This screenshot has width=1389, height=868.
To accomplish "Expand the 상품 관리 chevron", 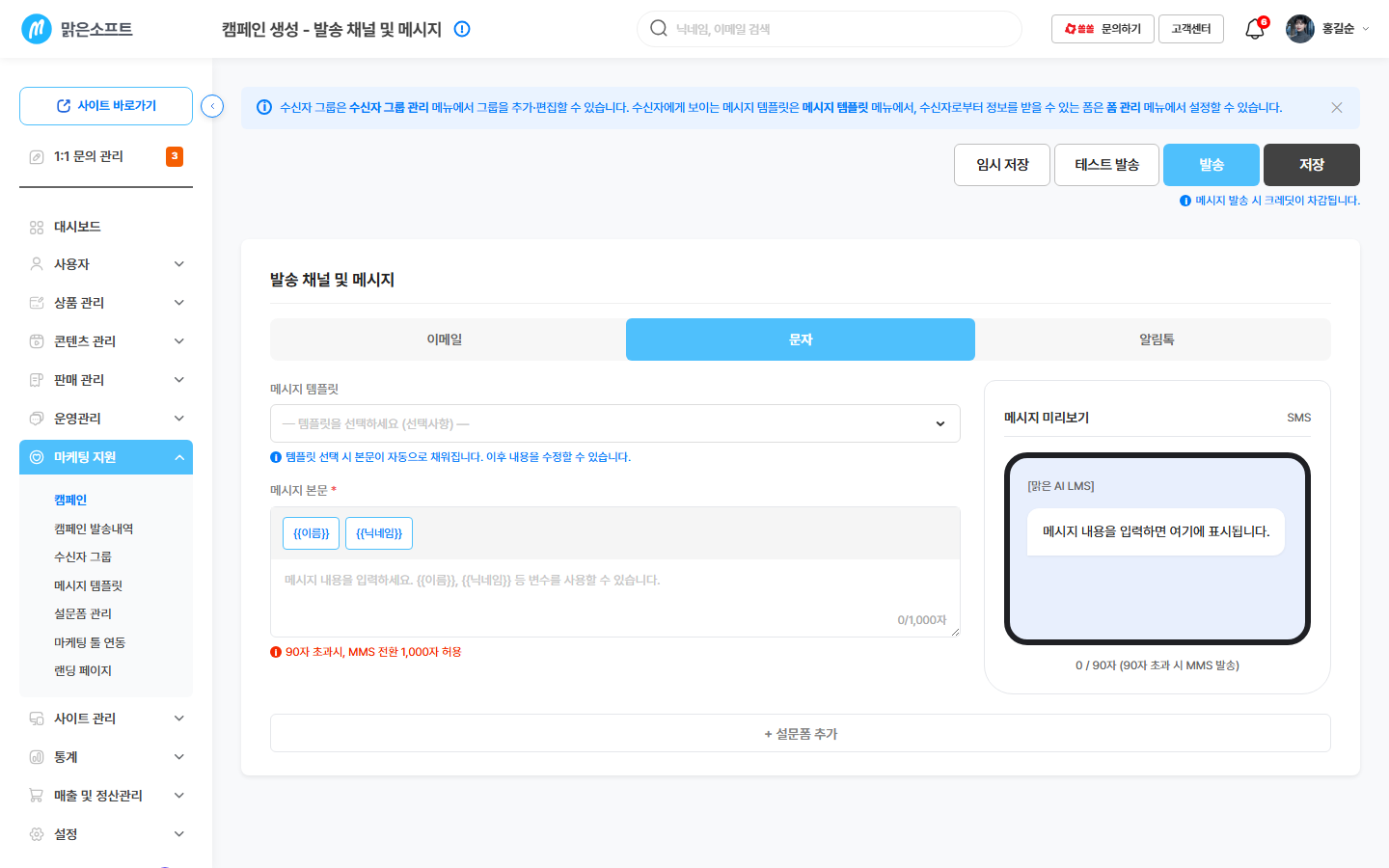I will [x=179, y=303].
